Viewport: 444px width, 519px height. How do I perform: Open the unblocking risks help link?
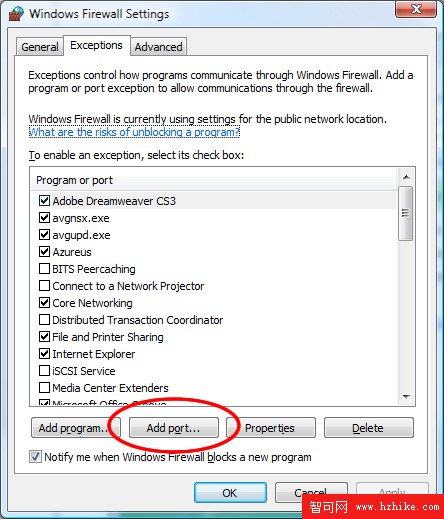[134, 132]
